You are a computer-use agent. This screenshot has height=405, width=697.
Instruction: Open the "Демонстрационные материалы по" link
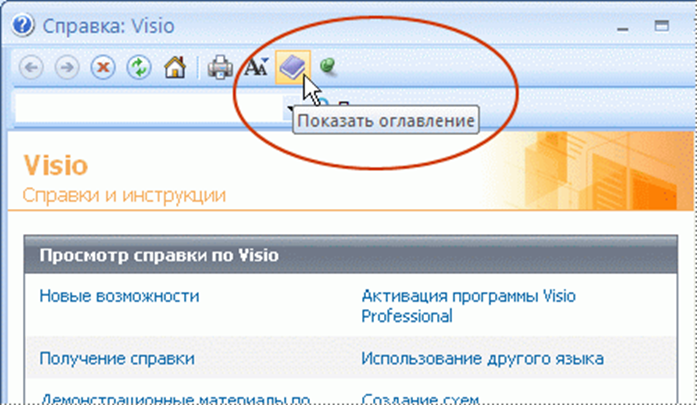point(176,398)
